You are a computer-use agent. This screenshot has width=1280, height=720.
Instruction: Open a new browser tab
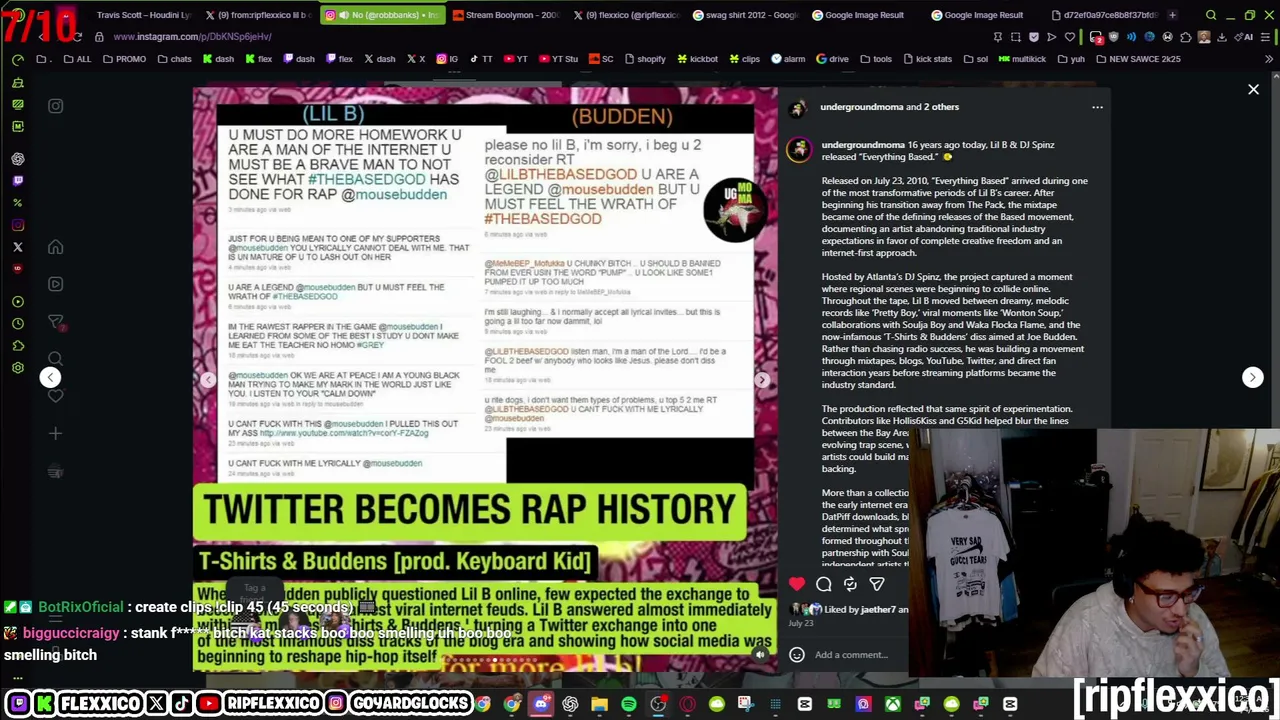click(x=1172, y=15)
